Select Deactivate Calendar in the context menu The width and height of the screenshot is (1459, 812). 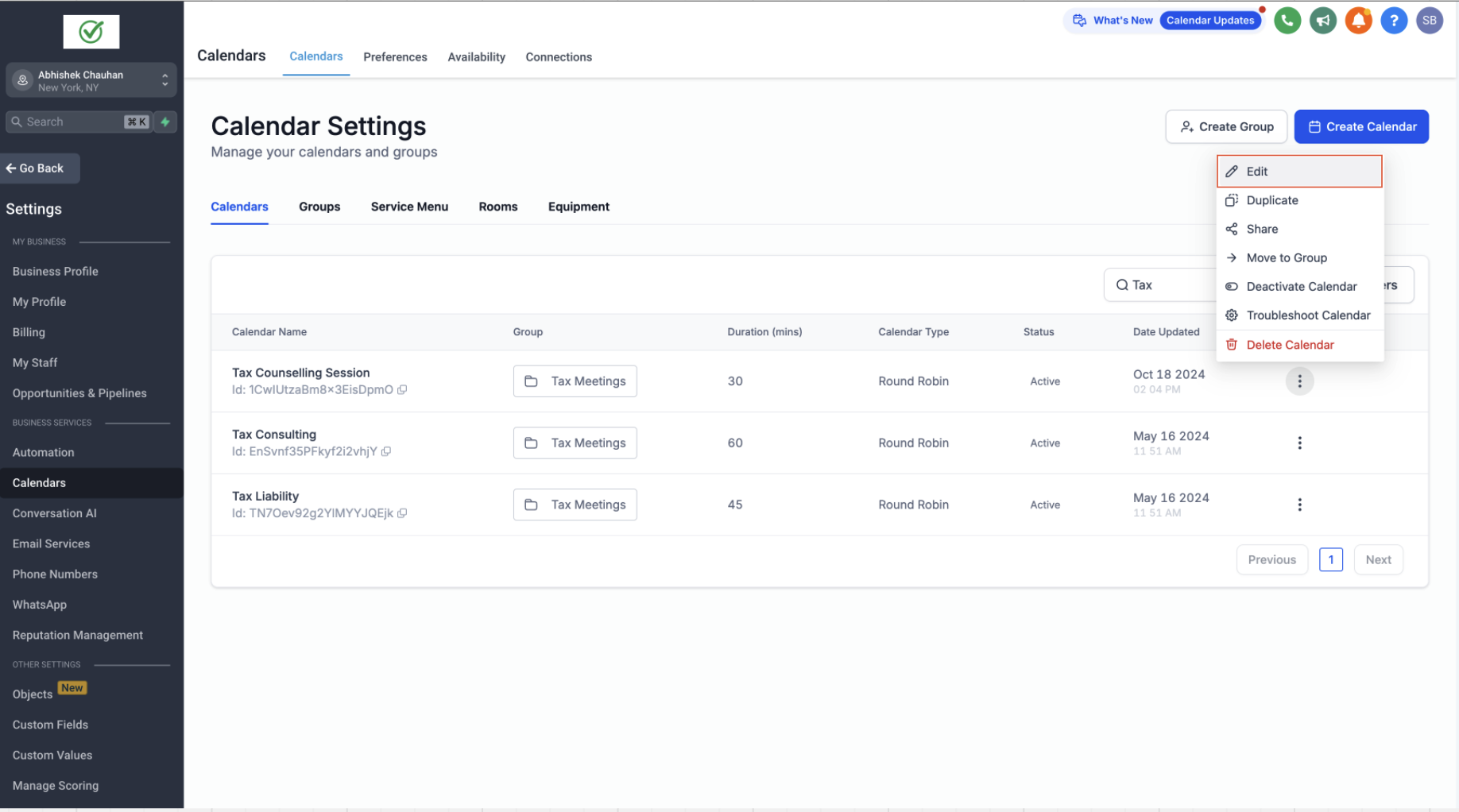pos(1300,287)
